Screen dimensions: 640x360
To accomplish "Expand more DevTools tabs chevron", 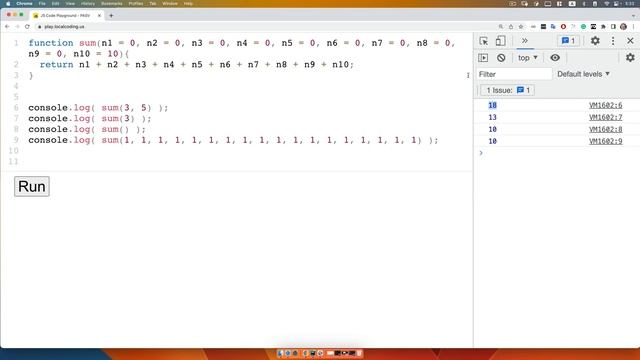I will [x=524, y=41].
